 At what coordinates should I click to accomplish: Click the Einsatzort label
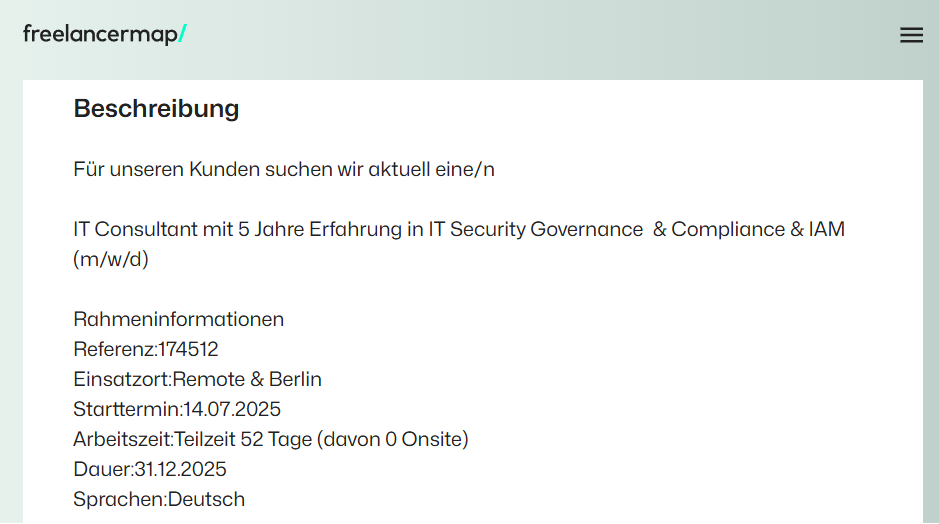point(122,379)
